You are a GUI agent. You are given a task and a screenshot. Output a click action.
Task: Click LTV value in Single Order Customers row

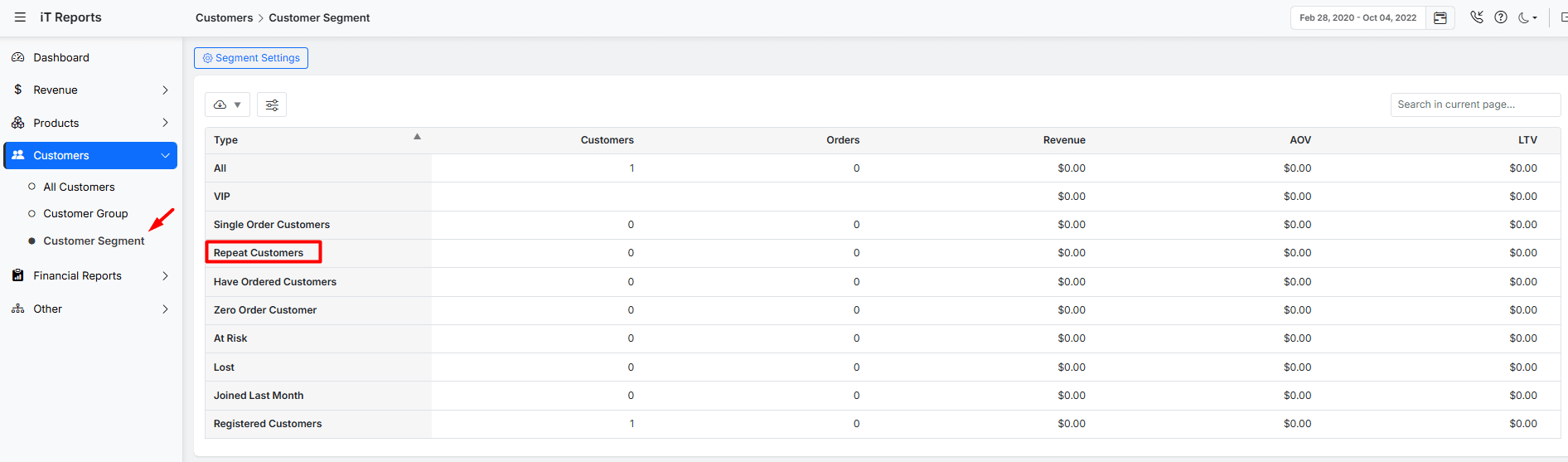(1523, 225)
